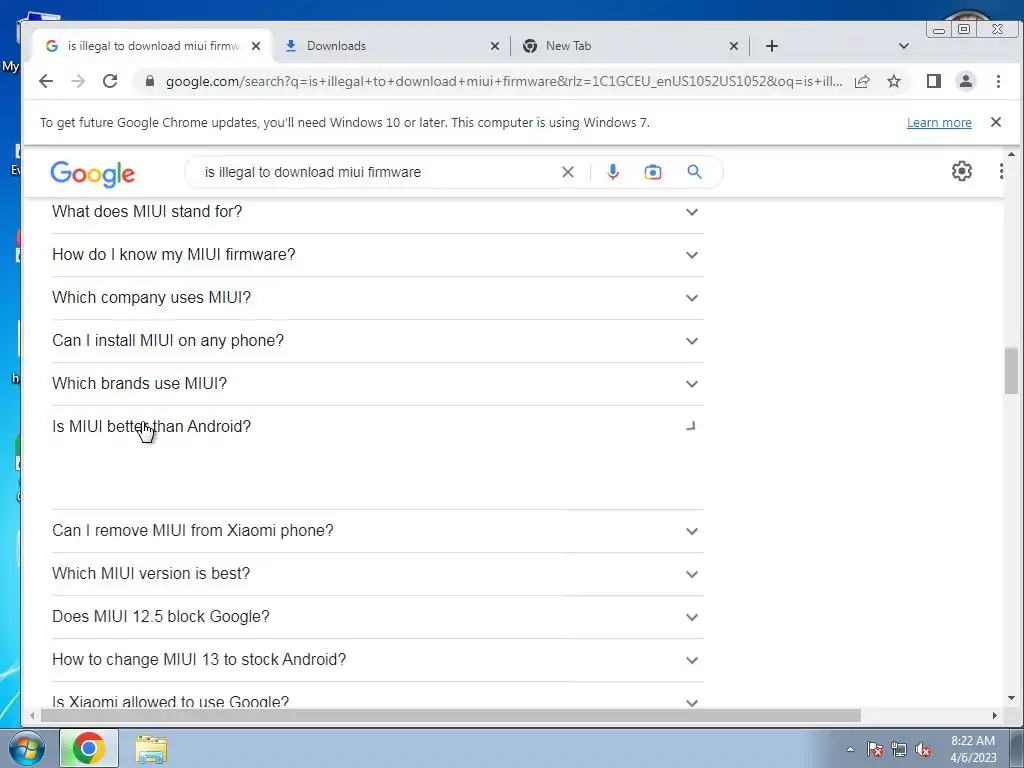
Task: Open a new browser tab
Action: point(772,46)
